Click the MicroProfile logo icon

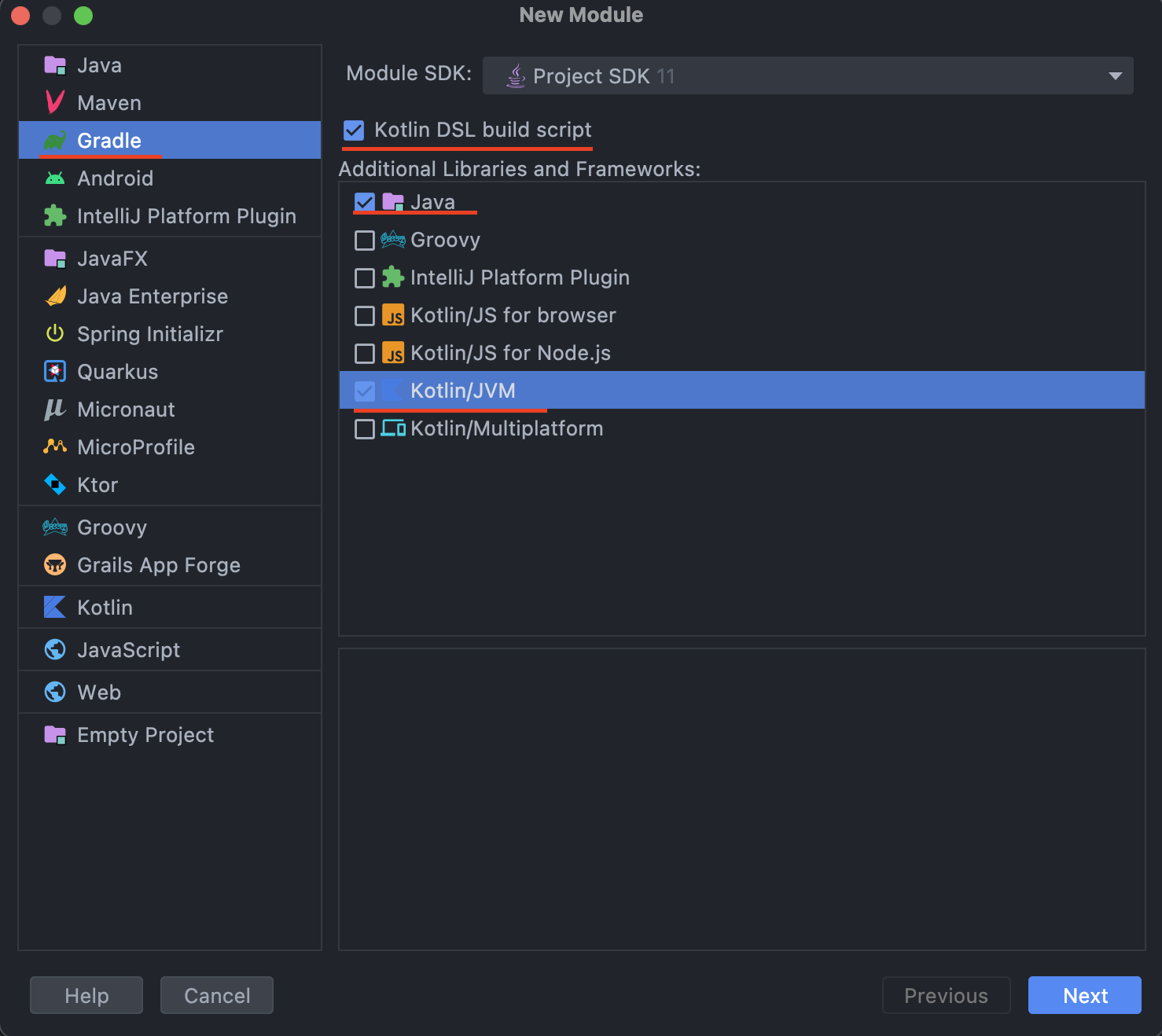(x=55, y=447)
